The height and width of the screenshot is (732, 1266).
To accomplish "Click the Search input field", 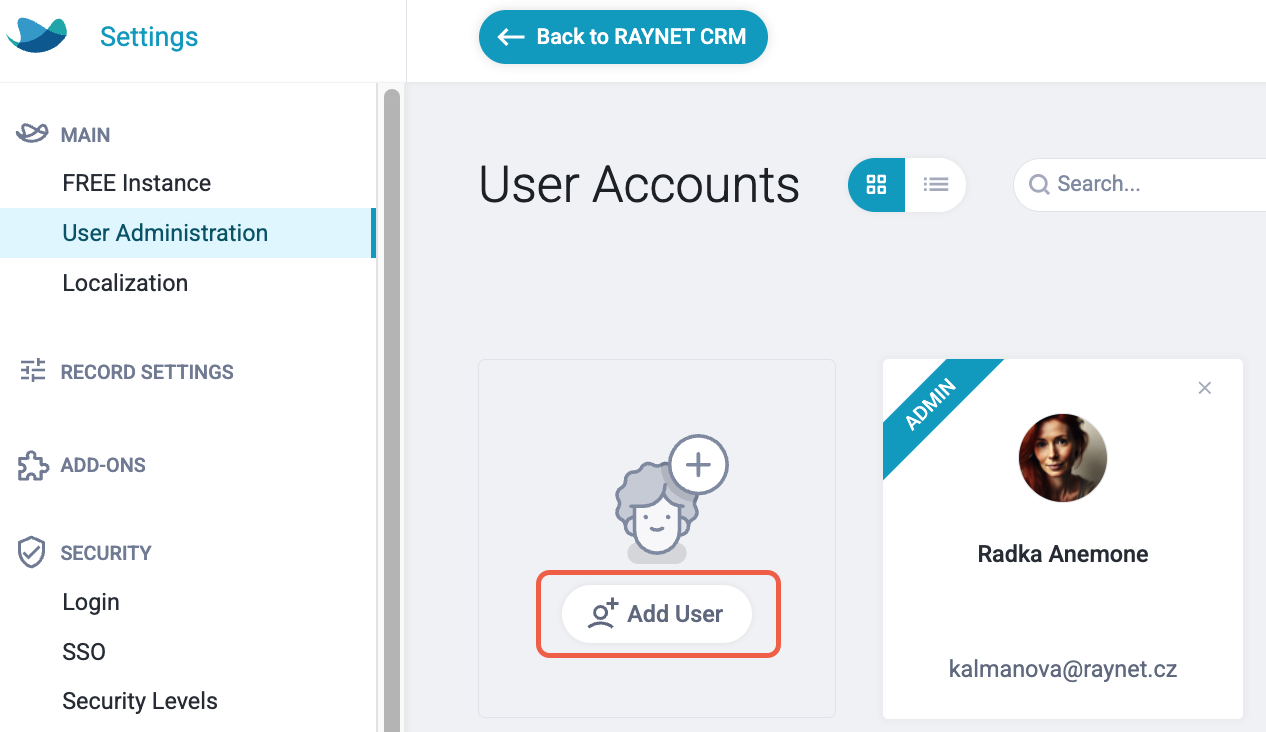I will (x=1140, y=184).
